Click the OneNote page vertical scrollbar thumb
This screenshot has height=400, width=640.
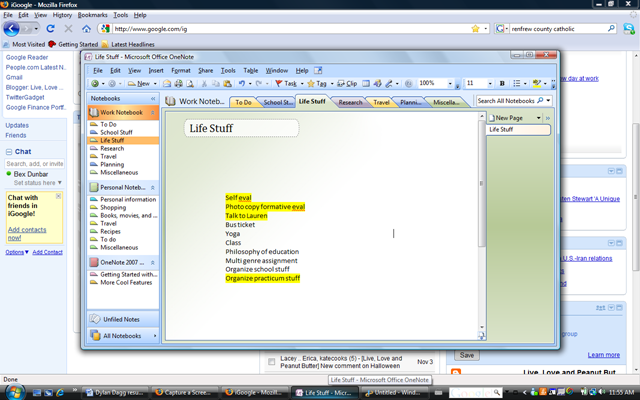click(x=482, y=184)
